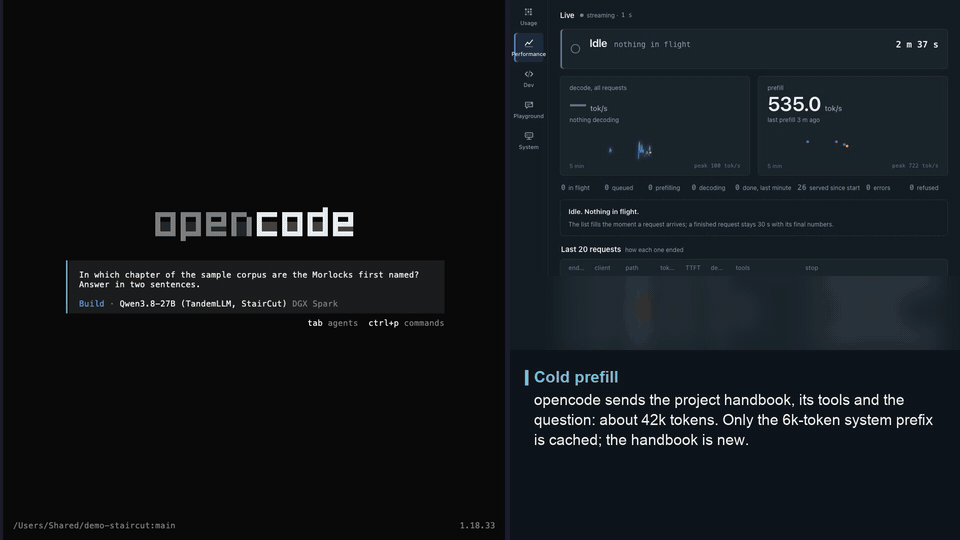Image resolution: width=960 pixels, height=540 pixels.
Task: Click the /Users/Shared/demo-staircut:main path
Action: coord(94,525)
